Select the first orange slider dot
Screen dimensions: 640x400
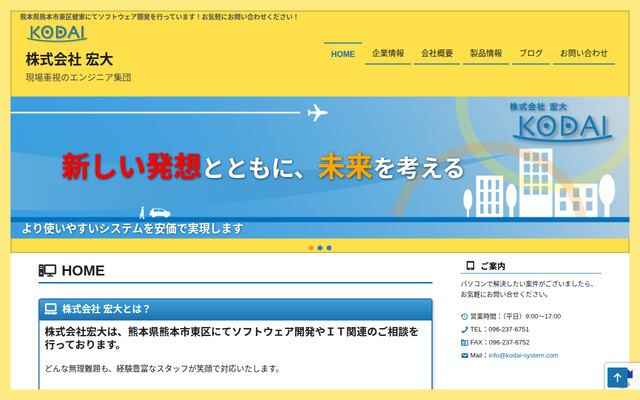click(x=311, y=248)
